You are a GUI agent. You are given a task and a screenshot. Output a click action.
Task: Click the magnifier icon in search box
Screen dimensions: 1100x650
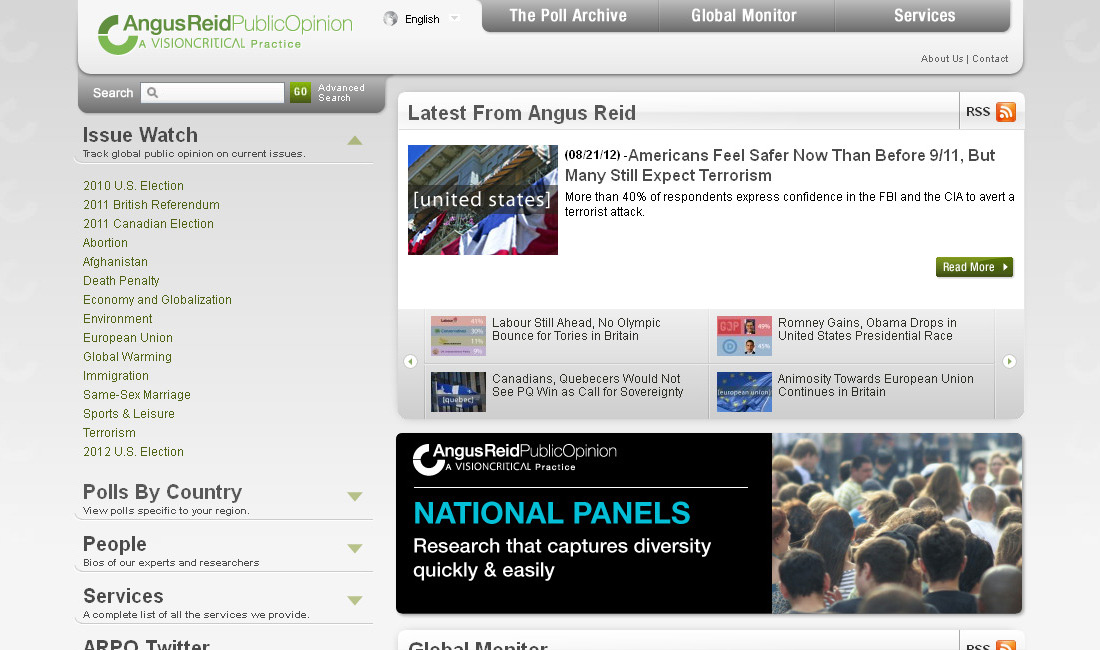(x=152, y=93)
